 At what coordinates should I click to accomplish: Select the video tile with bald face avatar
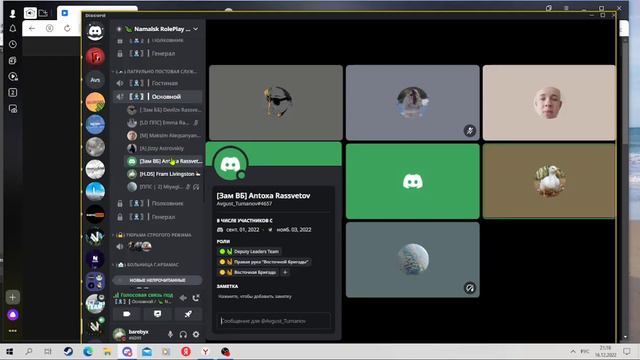pyautogui.click(x=549, y=102)
